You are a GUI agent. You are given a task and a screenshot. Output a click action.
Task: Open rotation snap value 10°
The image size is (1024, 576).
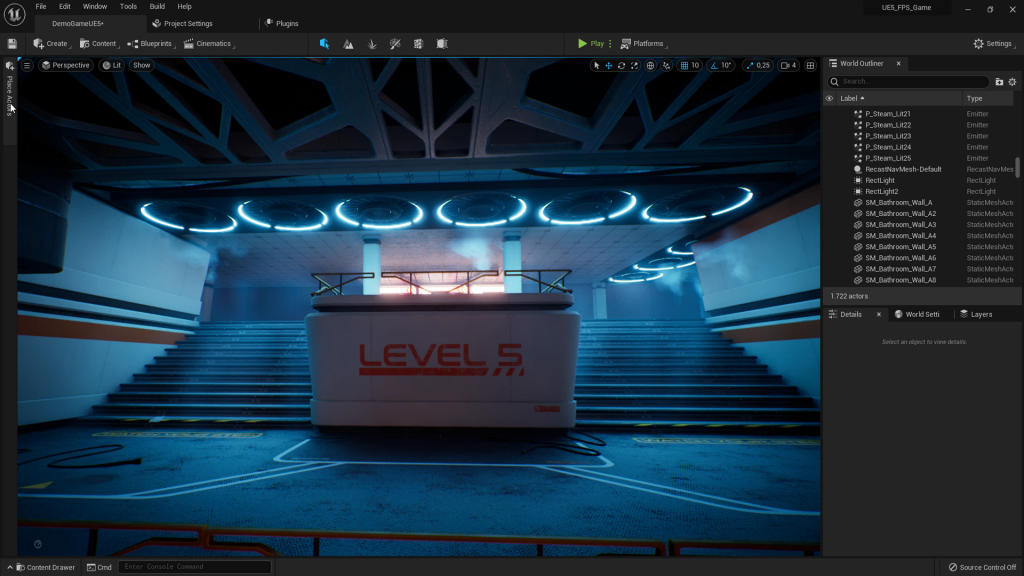(726, 65)
